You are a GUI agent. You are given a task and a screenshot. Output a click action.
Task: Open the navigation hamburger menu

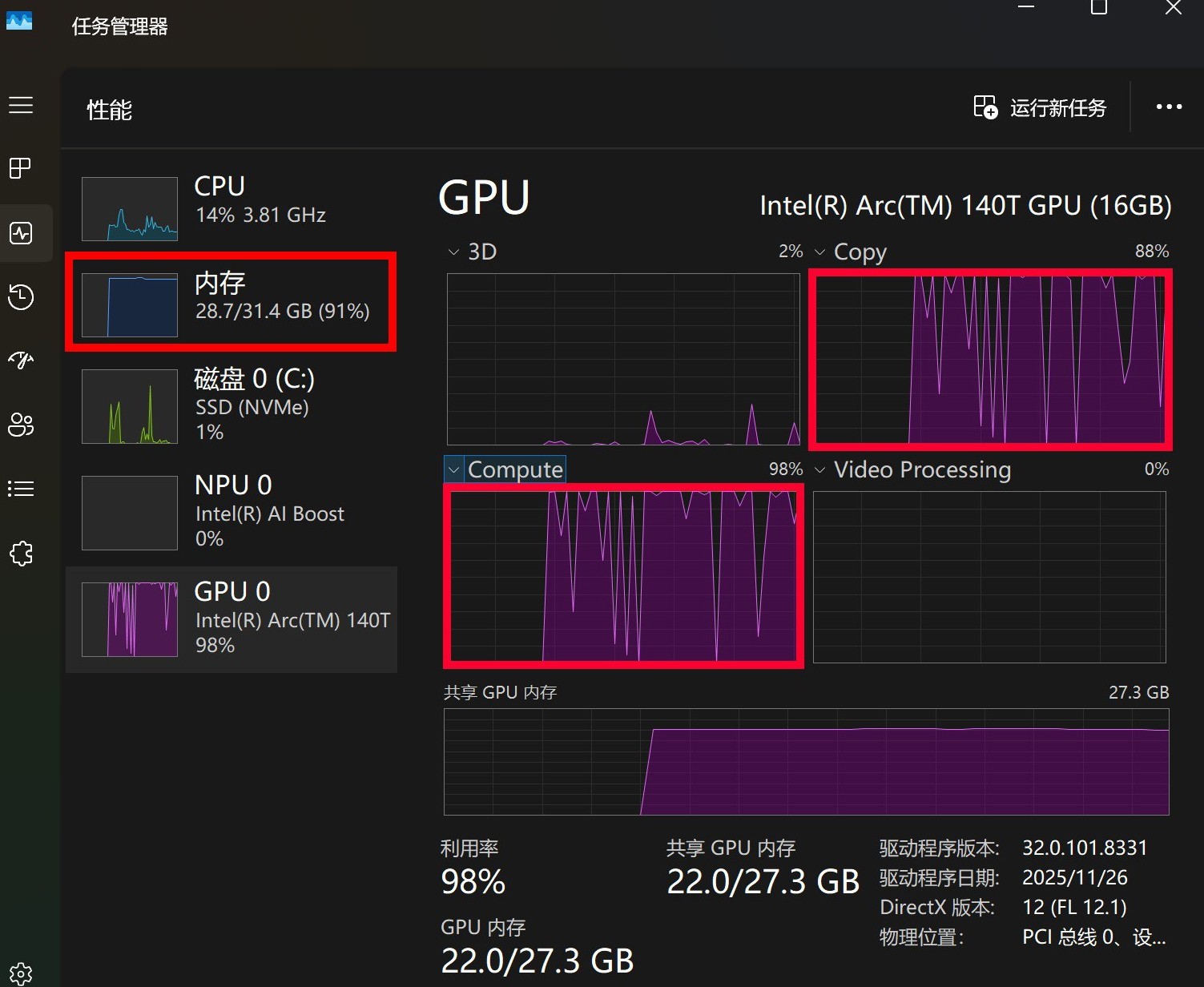[x=21, y=105]
